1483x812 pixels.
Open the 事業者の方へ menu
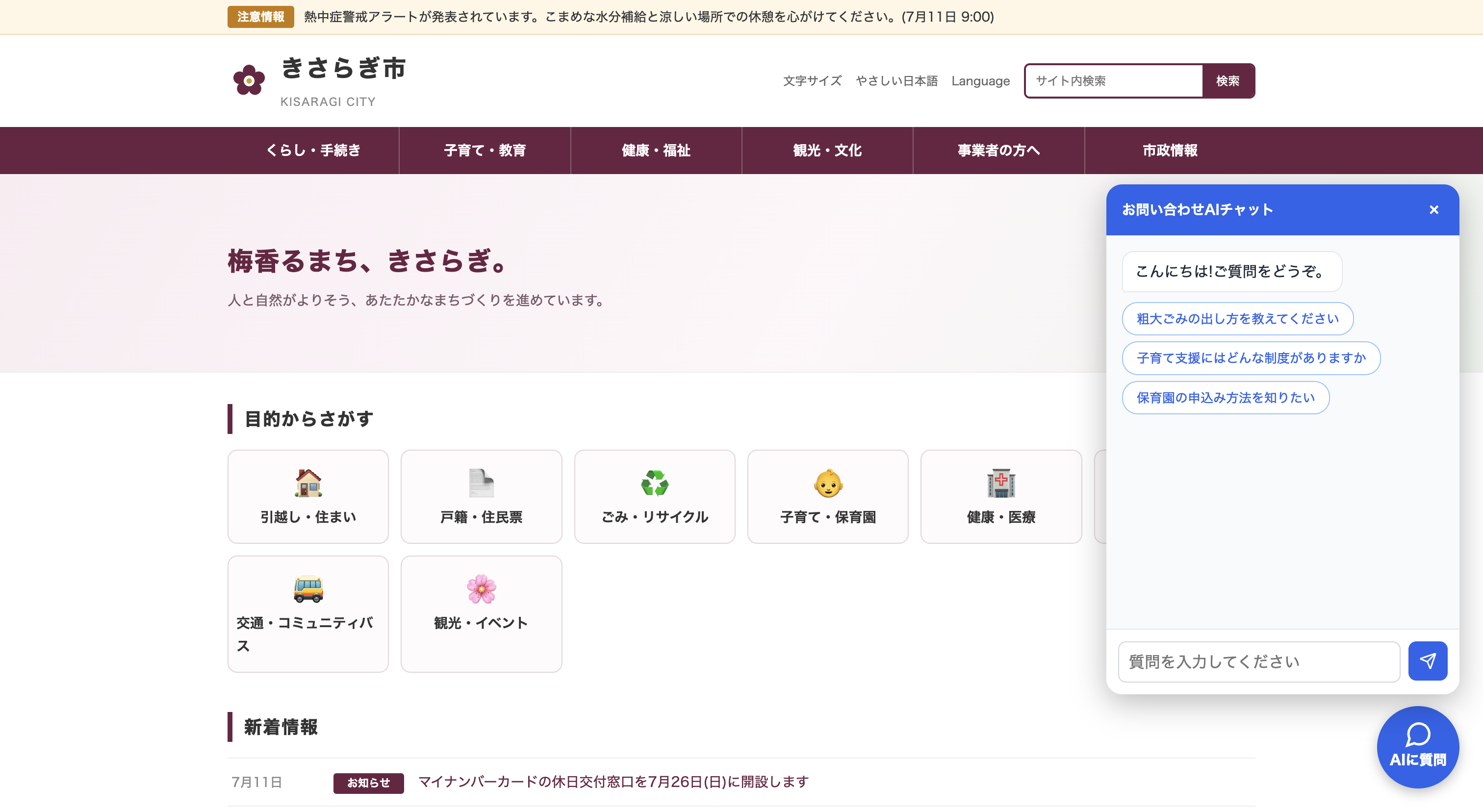tap(999, 150)
